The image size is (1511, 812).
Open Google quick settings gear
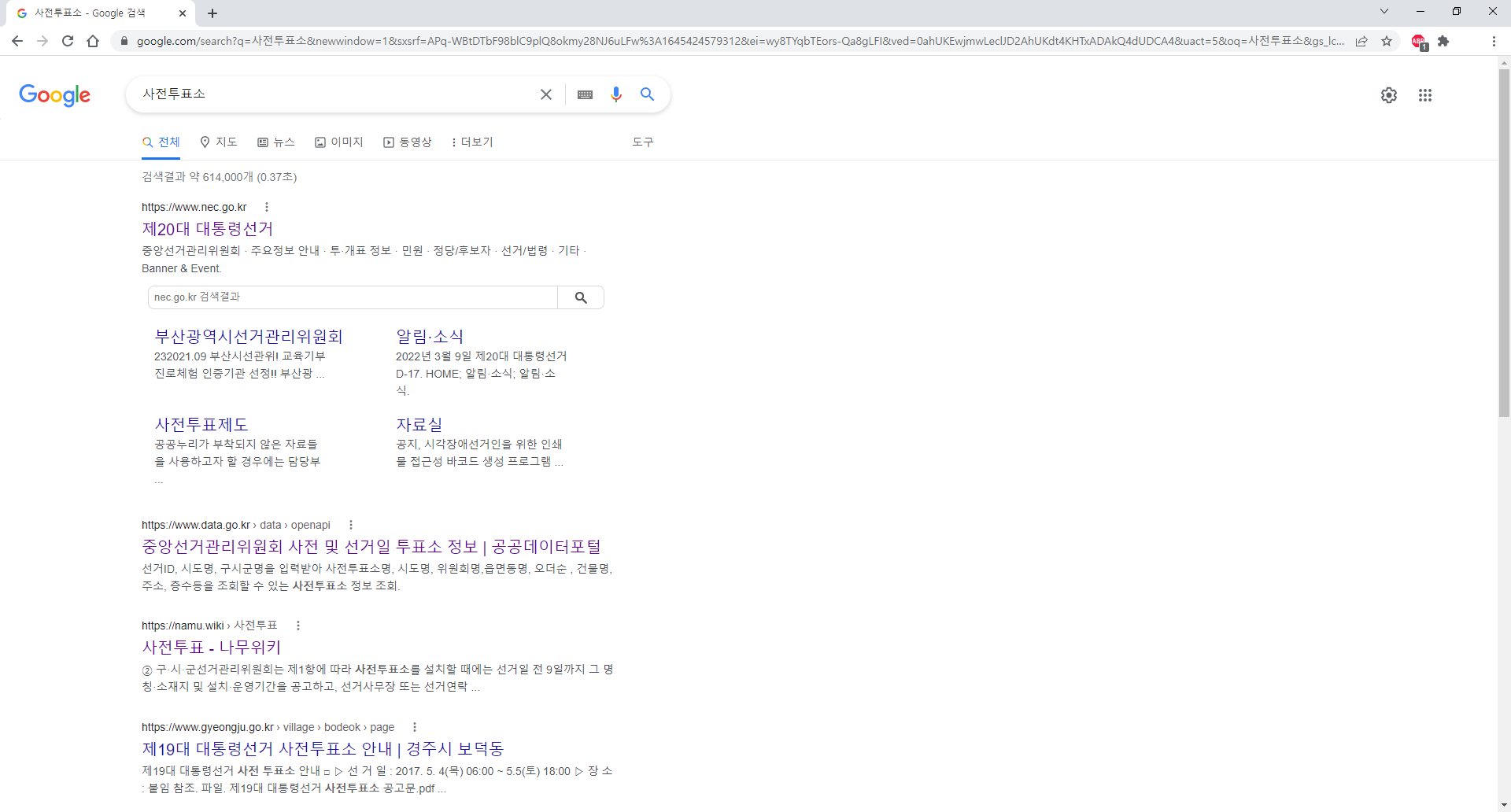1389,95
